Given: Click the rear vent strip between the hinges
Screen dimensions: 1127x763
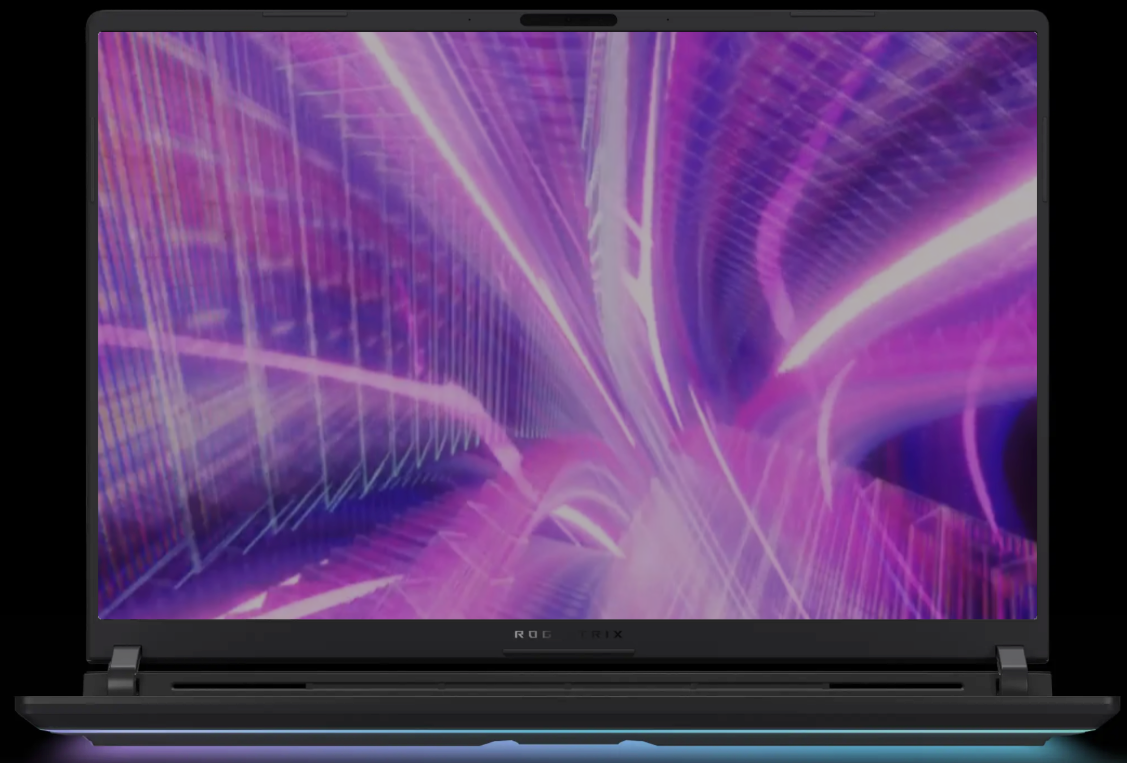Looking at the screenshot, I should [568, 687].
